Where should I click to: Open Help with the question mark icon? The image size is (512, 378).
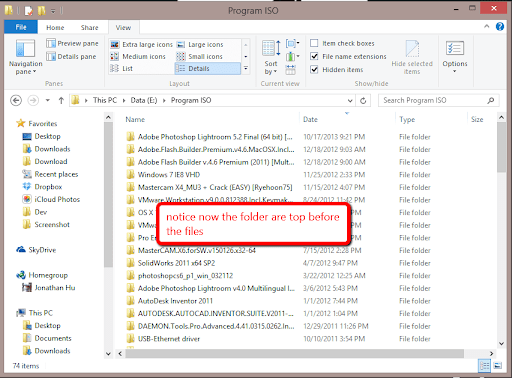pyautogui.click(x=500, y=27)
